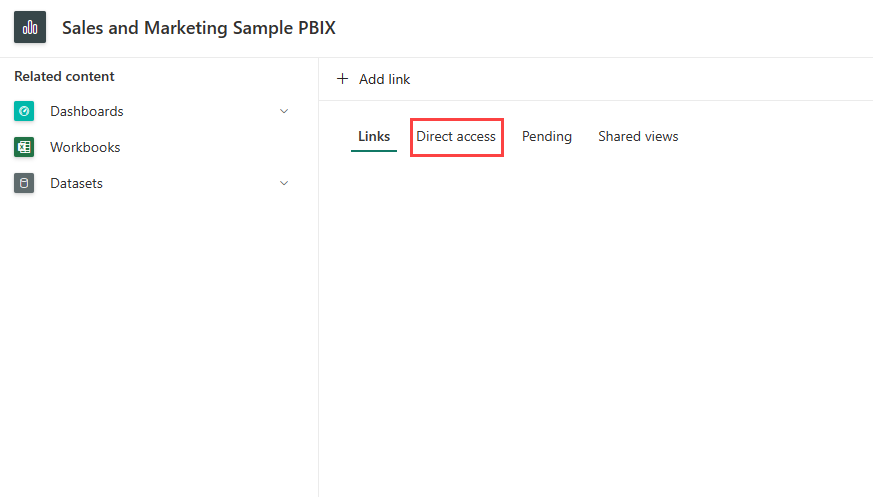The width and height of the screenshot is (873, 497).
Task: Open the Direct access tab
Action: pos(456,136)
